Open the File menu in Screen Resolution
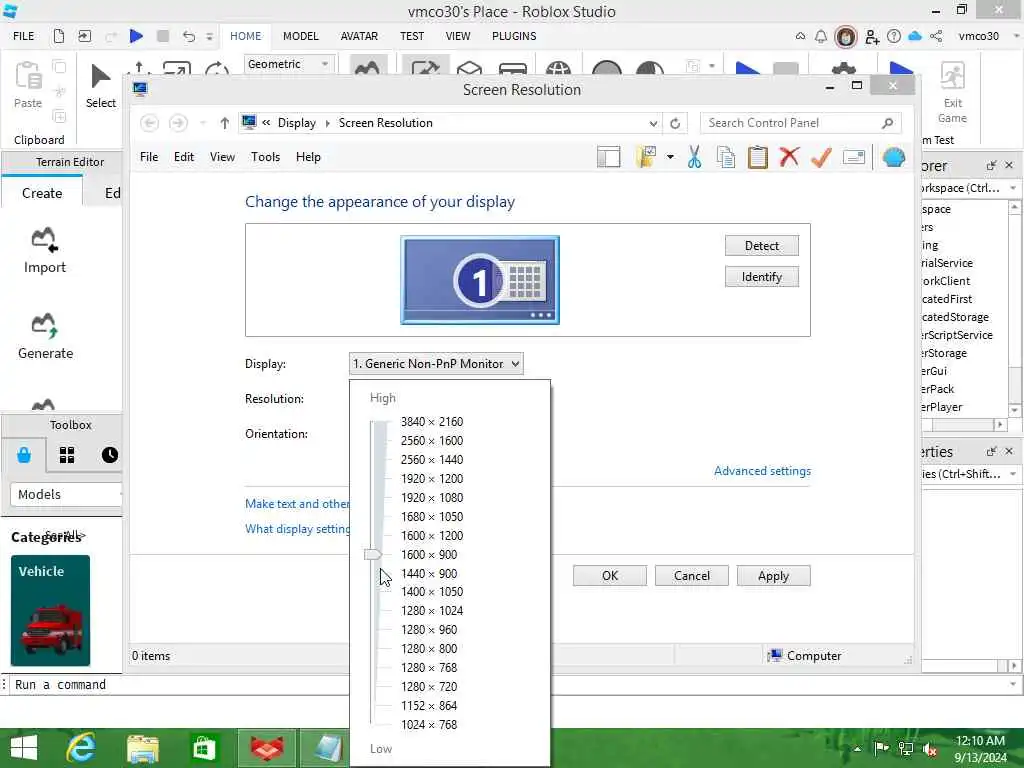 (149, 157)
